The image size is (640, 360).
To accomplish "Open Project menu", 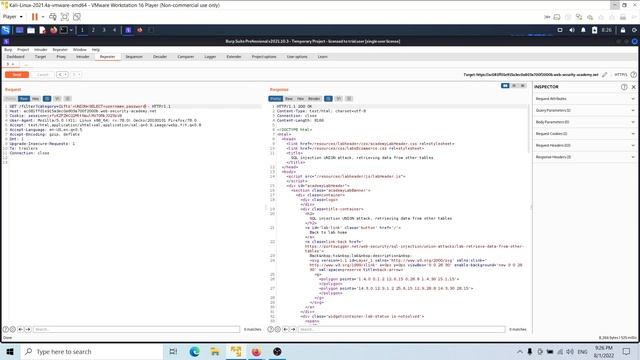I will [23, 49].
